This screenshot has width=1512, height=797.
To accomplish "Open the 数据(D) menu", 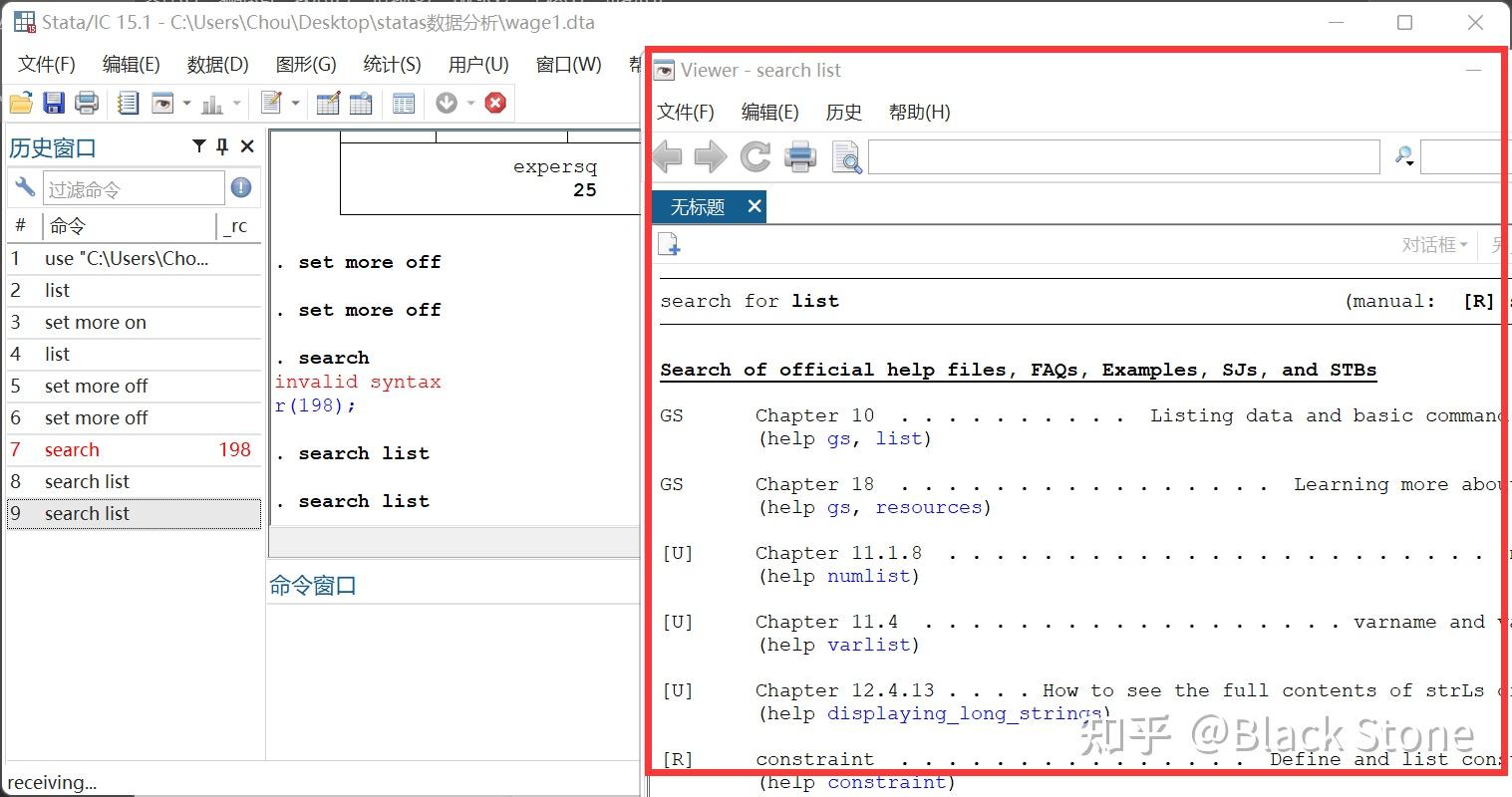I will click(x=218, y=65).
